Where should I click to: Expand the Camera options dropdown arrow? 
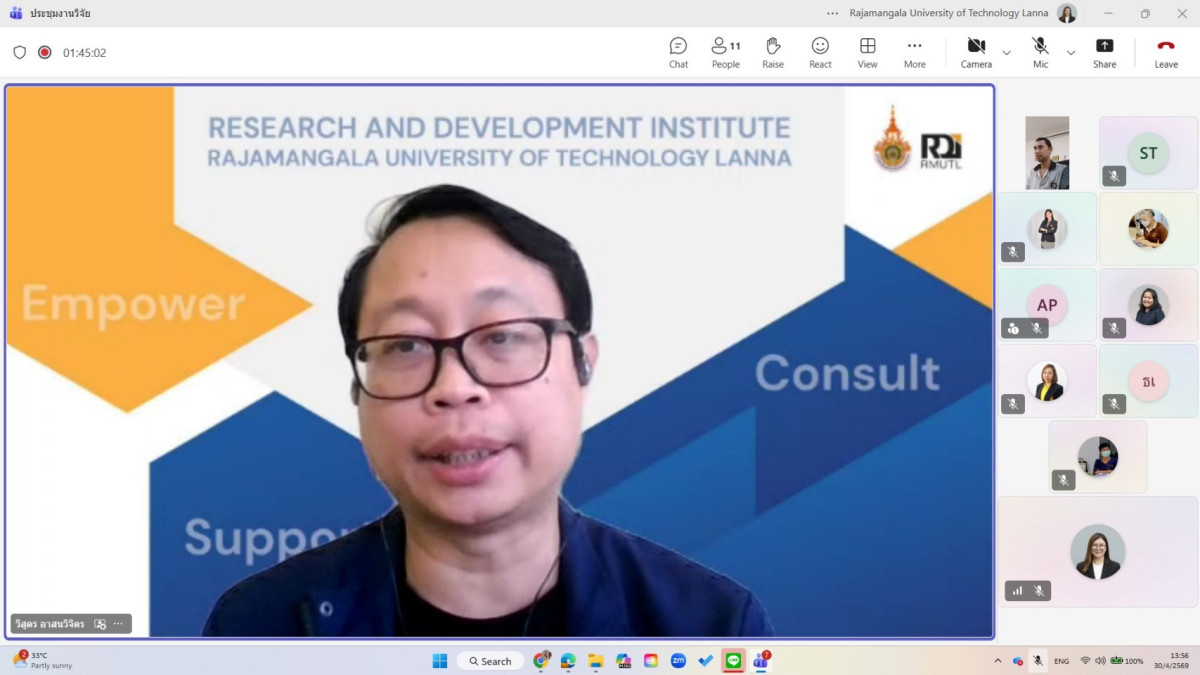pyautogui.click(x=1007, y=52)
